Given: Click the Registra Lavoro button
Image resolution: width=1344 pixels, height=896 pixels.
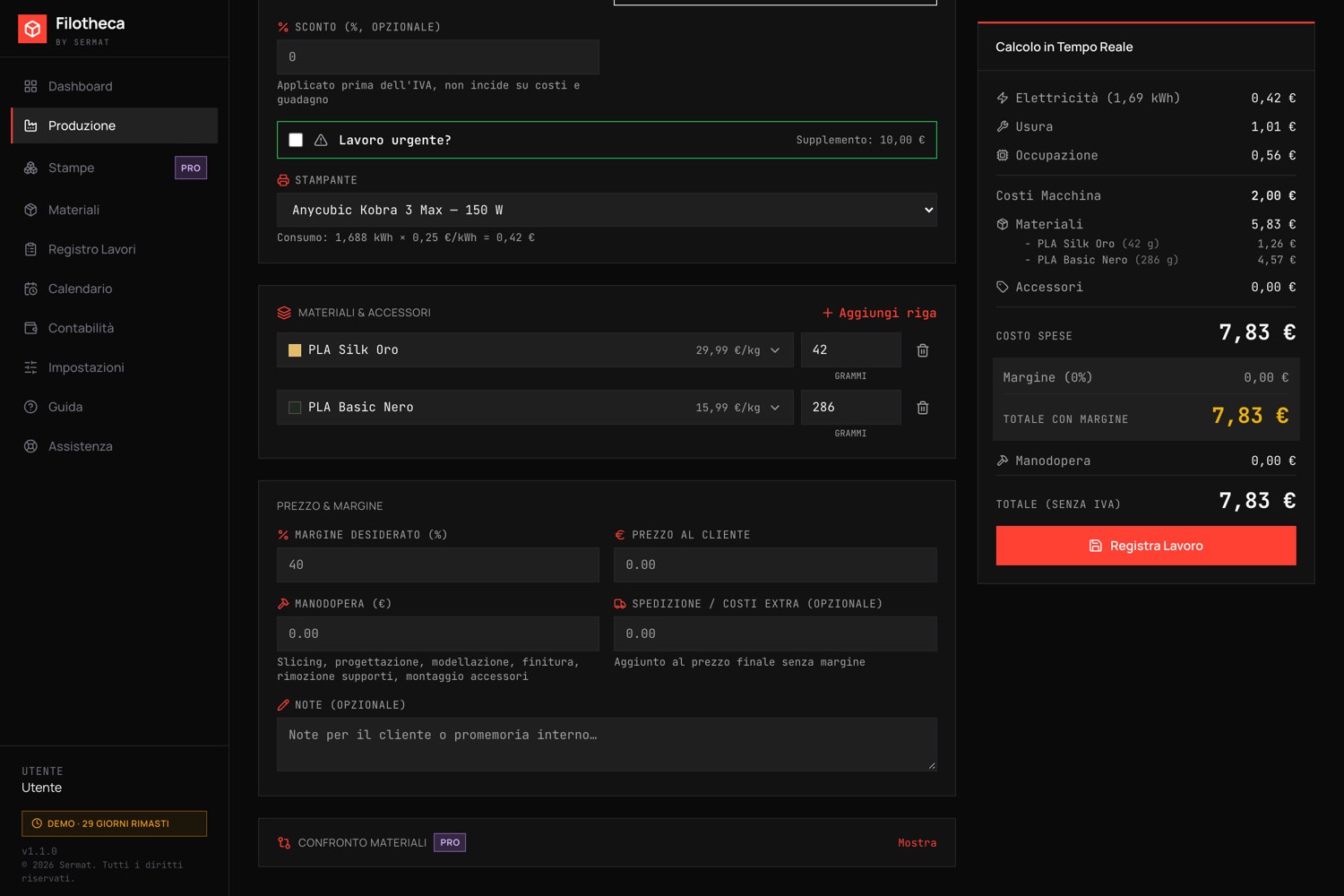Looking at the screenshot, I should tap(1146, 546).
